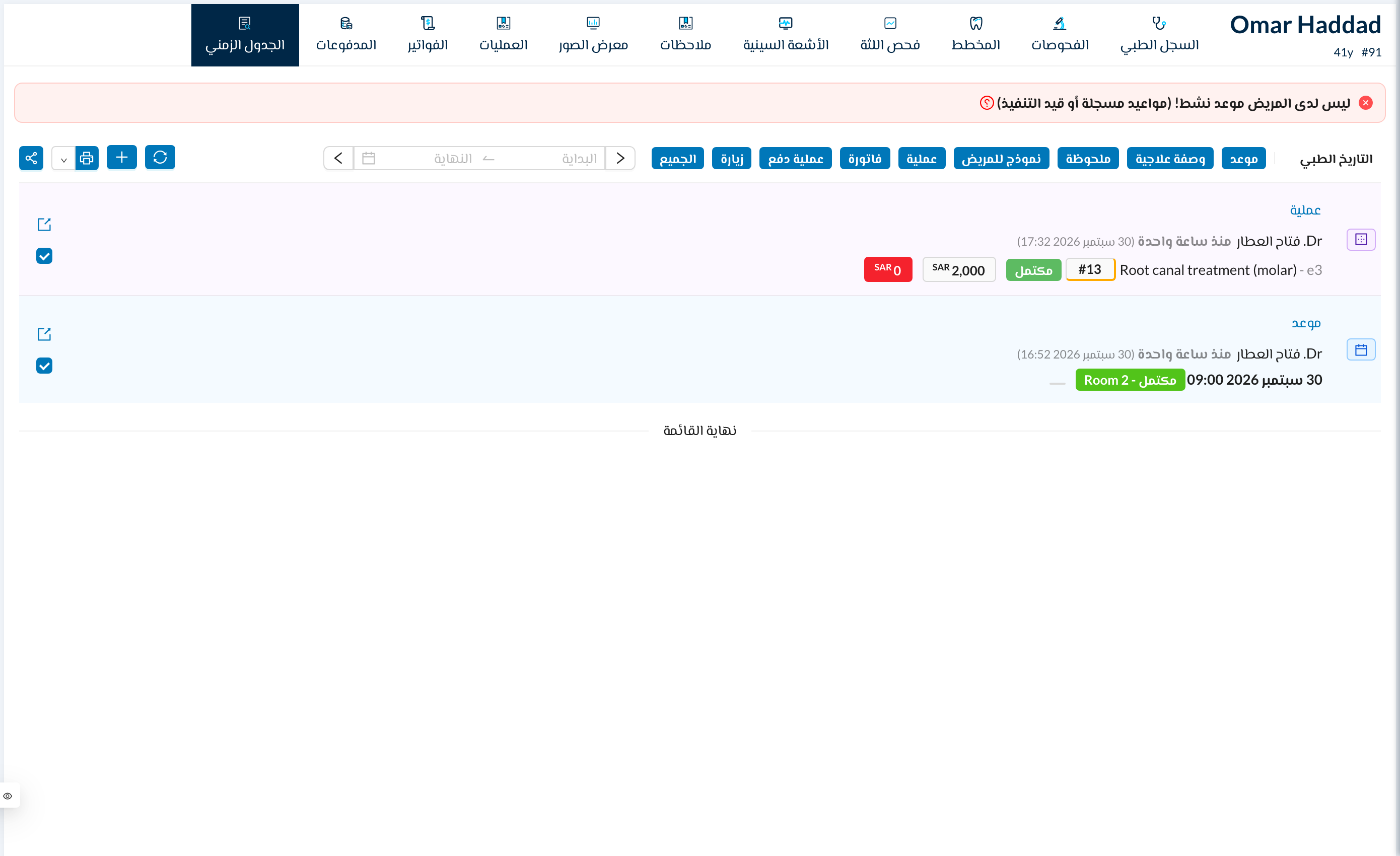The image size is (1400, 856).
Task: Open the Root canal treatment entry externally
Action: click(x=44, y=225)
